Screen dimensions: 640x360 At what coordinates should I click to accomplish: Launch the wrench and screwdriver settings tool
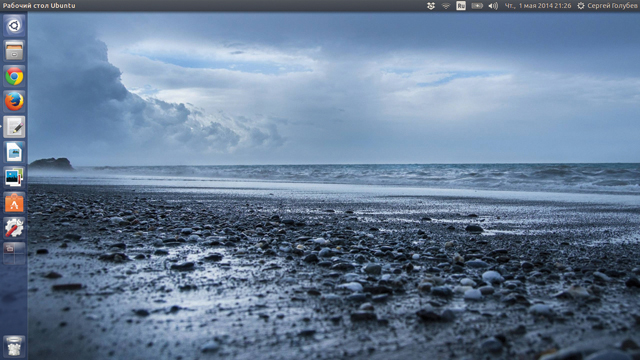click(14, 228)
